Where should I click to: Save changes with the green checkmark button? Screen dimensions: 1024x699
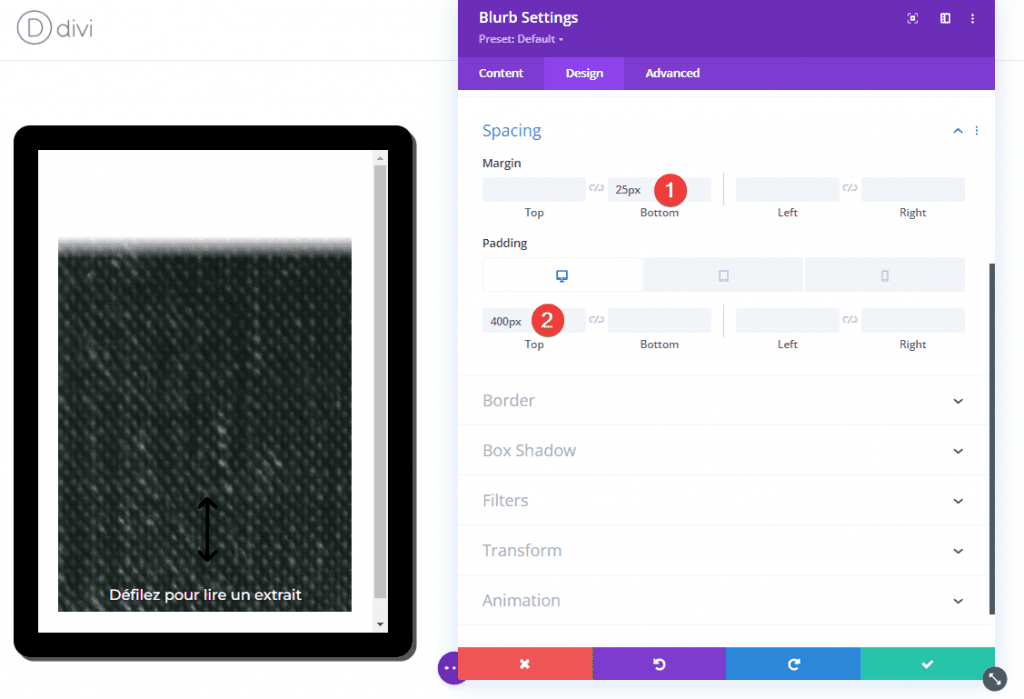click(x=927, y=664)
